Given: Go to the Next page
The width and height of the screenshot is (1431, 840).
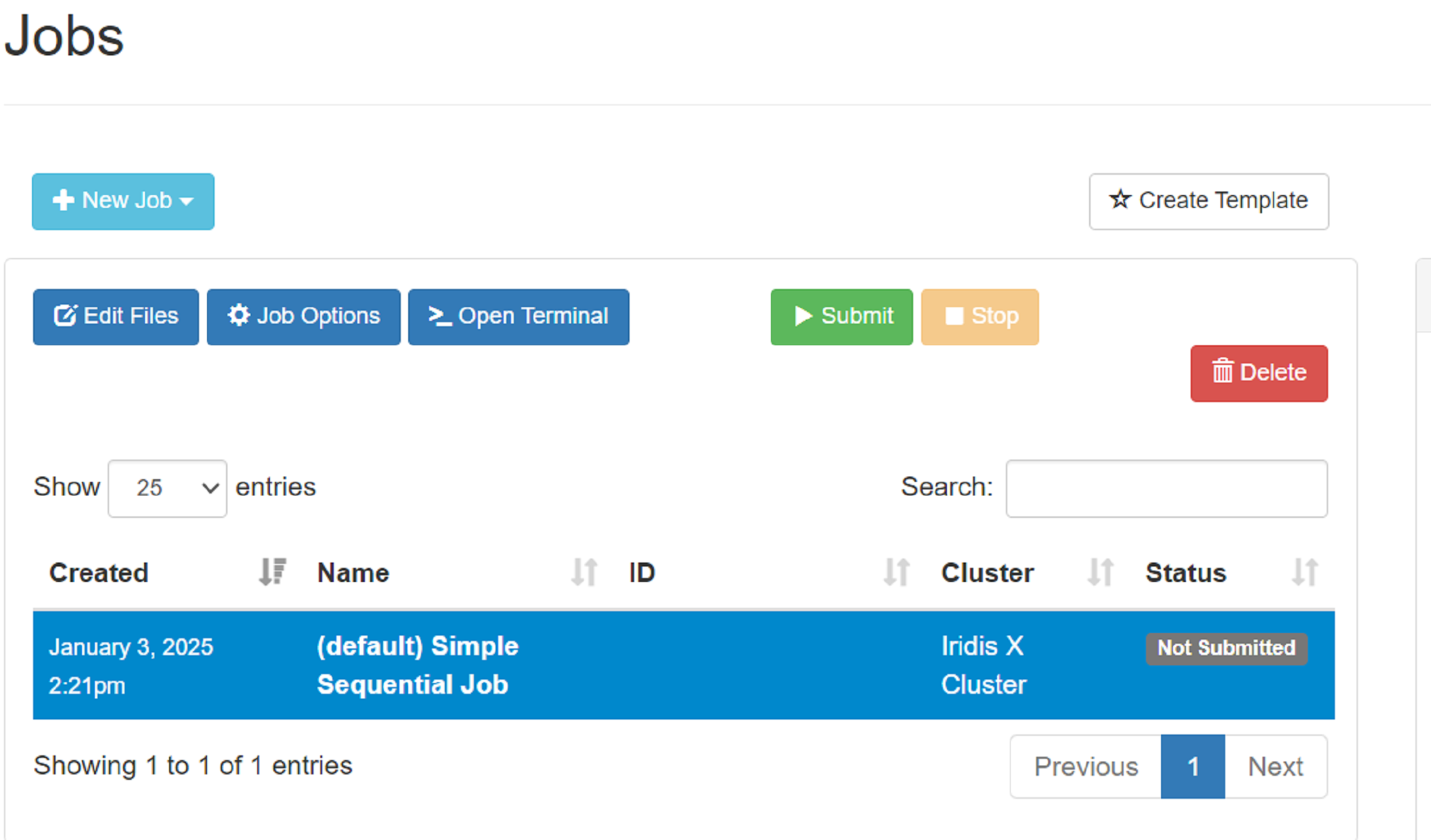Looking at the screenshot, I should (x=1275, y=766).
